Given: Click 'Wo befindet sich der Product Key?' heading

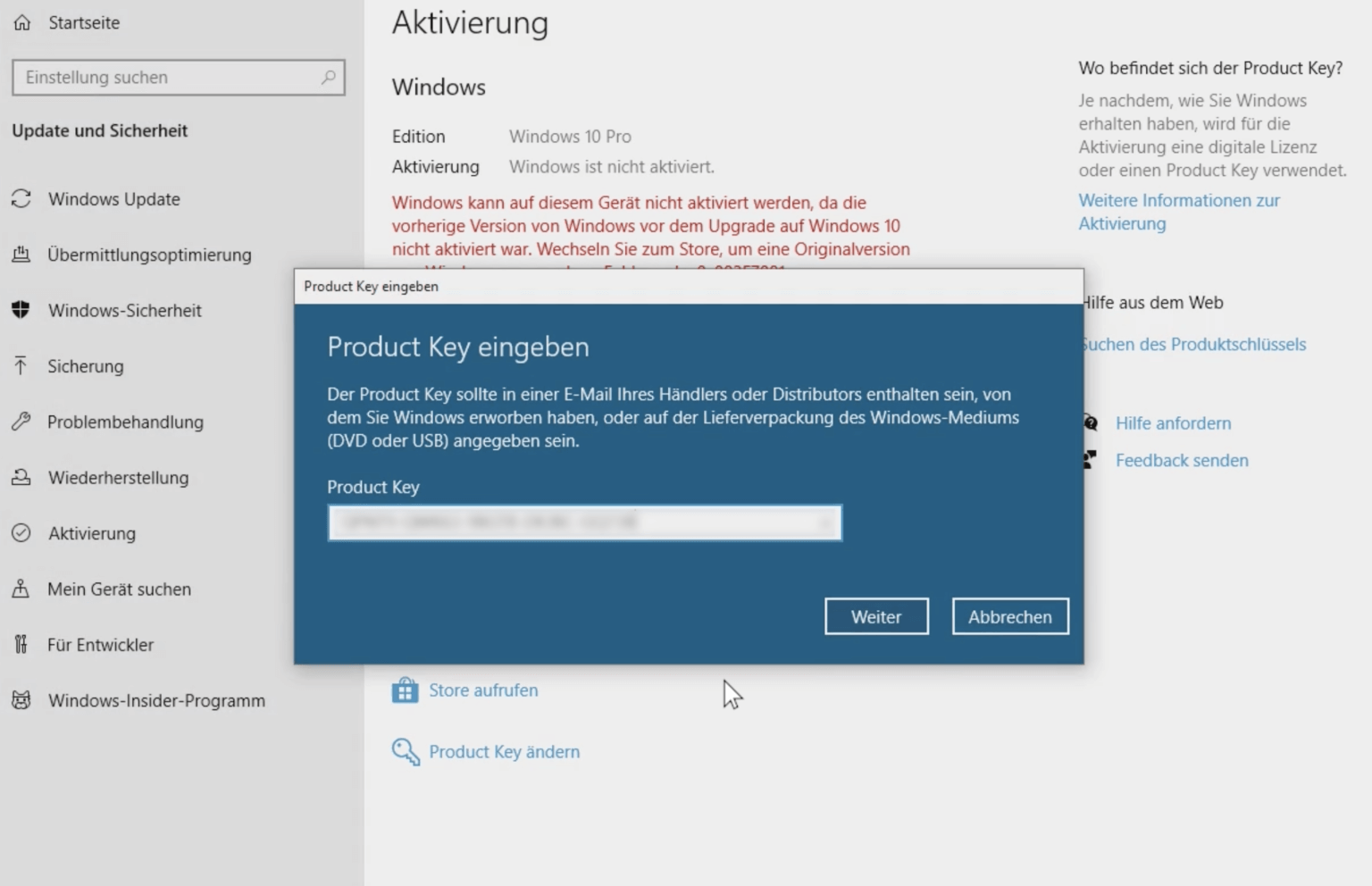Looking at the screenshot, I should pyautogui.click(x=1210, y=69).
